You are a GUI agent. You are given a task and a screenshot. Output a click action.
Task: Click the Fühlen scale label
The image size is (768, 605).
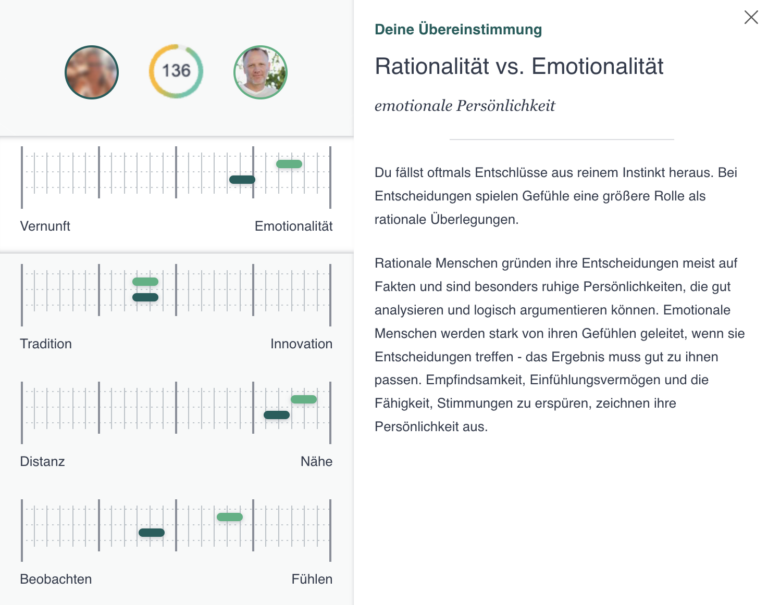(x=312, y=579)
